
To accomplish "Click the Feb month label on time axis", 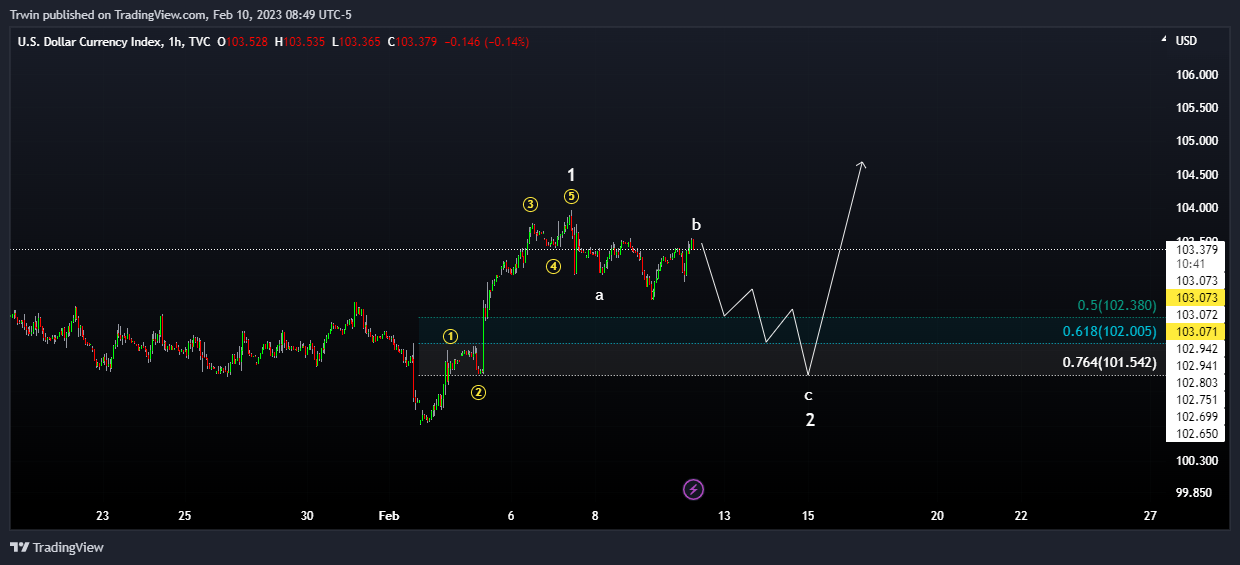I will pos(389,516).
